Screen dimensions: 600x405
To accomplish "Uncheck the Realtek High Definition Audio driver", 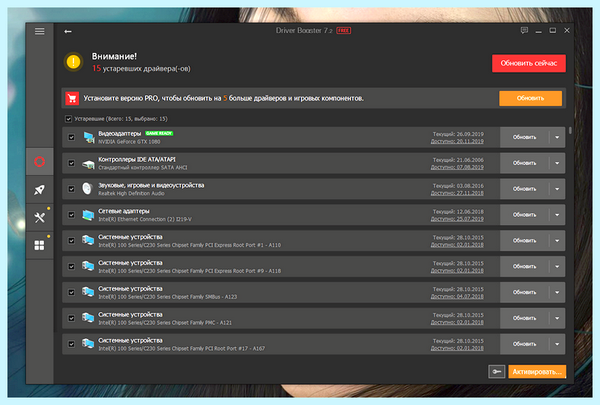I will [x=72, y=189].
